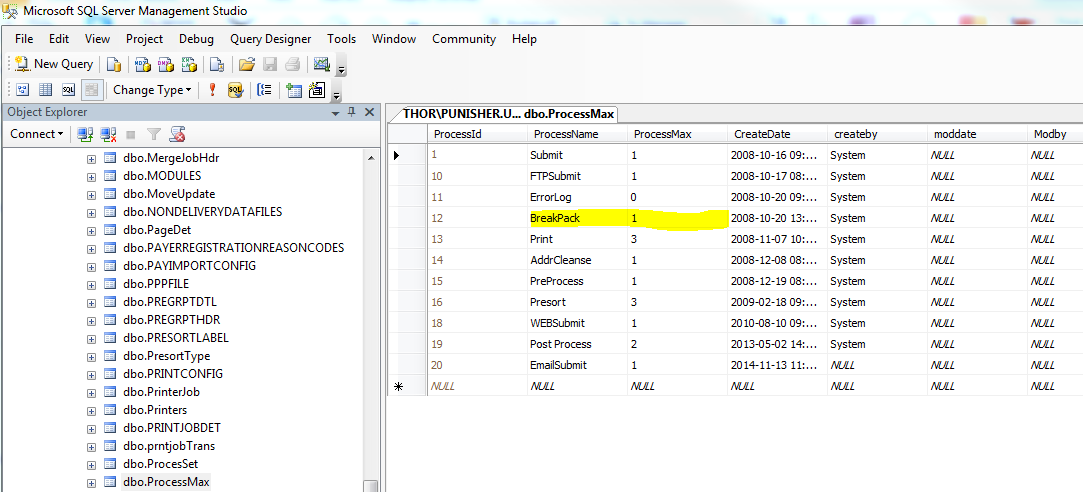The width and height of the screenshot is (1083, 492).
Task: Execute SQL with the red exclamation icon
Action: click(213, 90)
